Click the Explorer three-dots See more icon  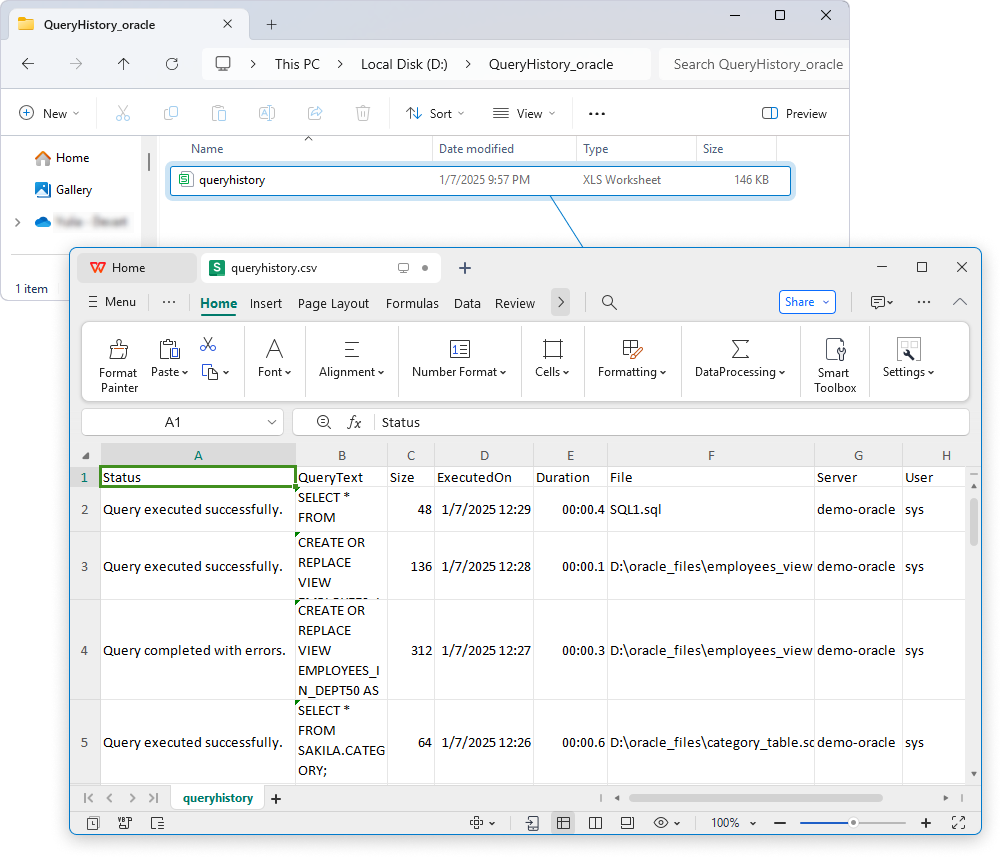click(x=596, y=114)
